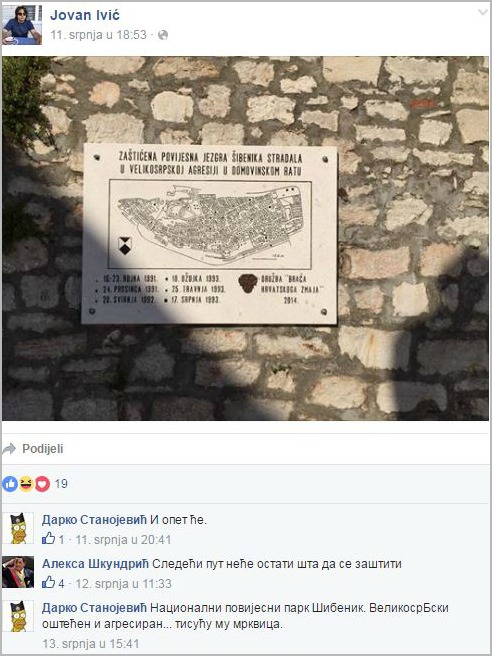Click thumbs-up icon under 'И опет ће' comment
Image resolution: width=492 pixels, height=656 pixels.
49,539
